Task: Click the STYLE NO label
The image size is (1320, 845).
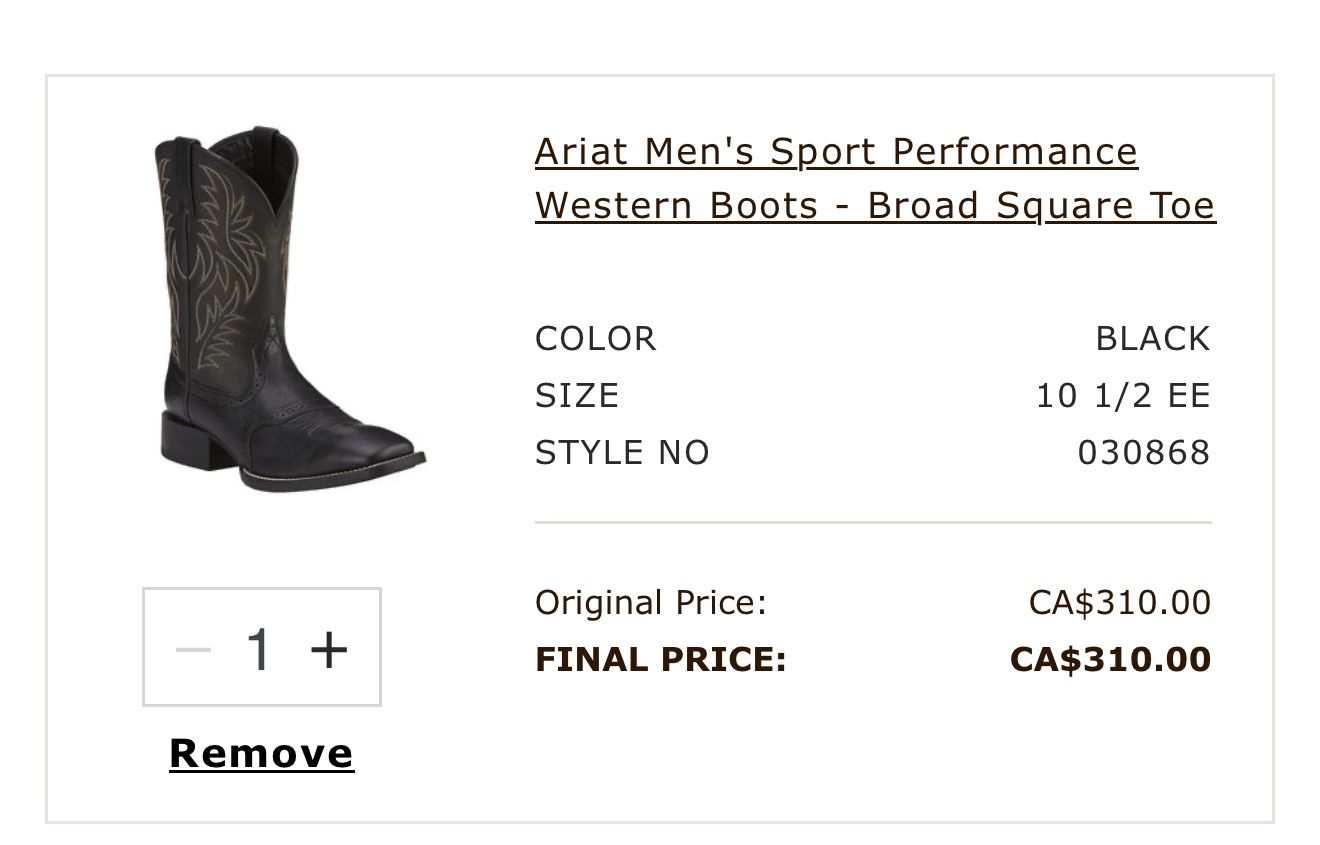Action: coord(622,451)
